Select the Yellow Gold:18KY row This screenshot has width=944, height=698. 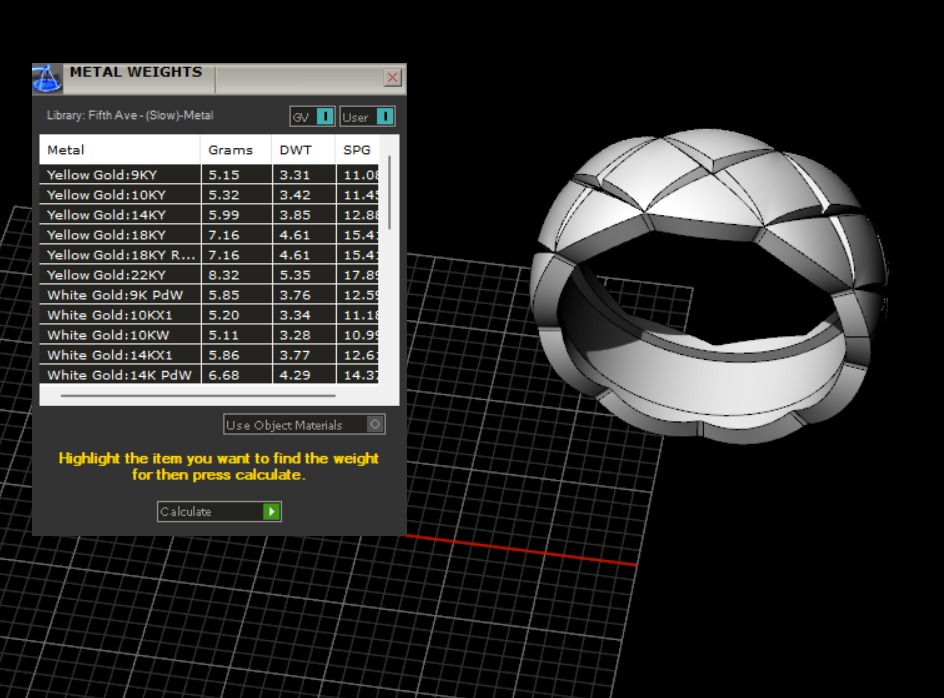click(x=209, y=235)
